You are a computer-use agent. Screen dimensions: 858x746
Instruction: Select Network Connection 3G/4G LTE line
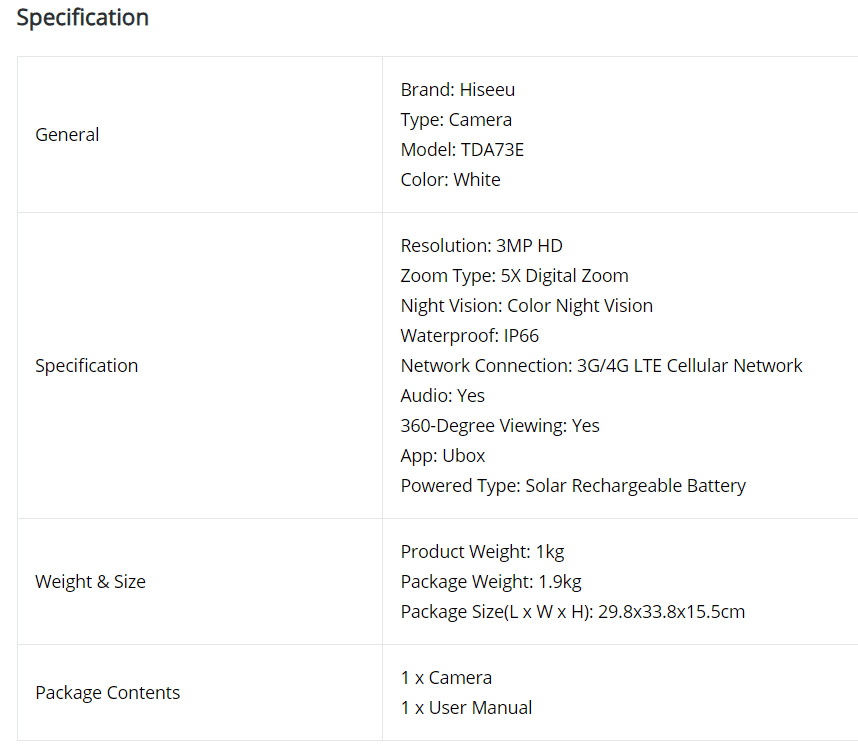601,366
